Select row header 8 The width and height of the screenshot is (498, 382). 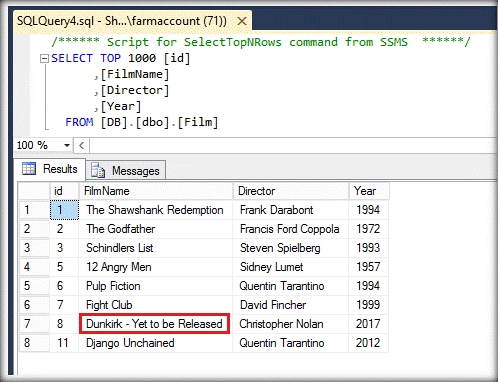pyautogui.click(x=34, y=343)
